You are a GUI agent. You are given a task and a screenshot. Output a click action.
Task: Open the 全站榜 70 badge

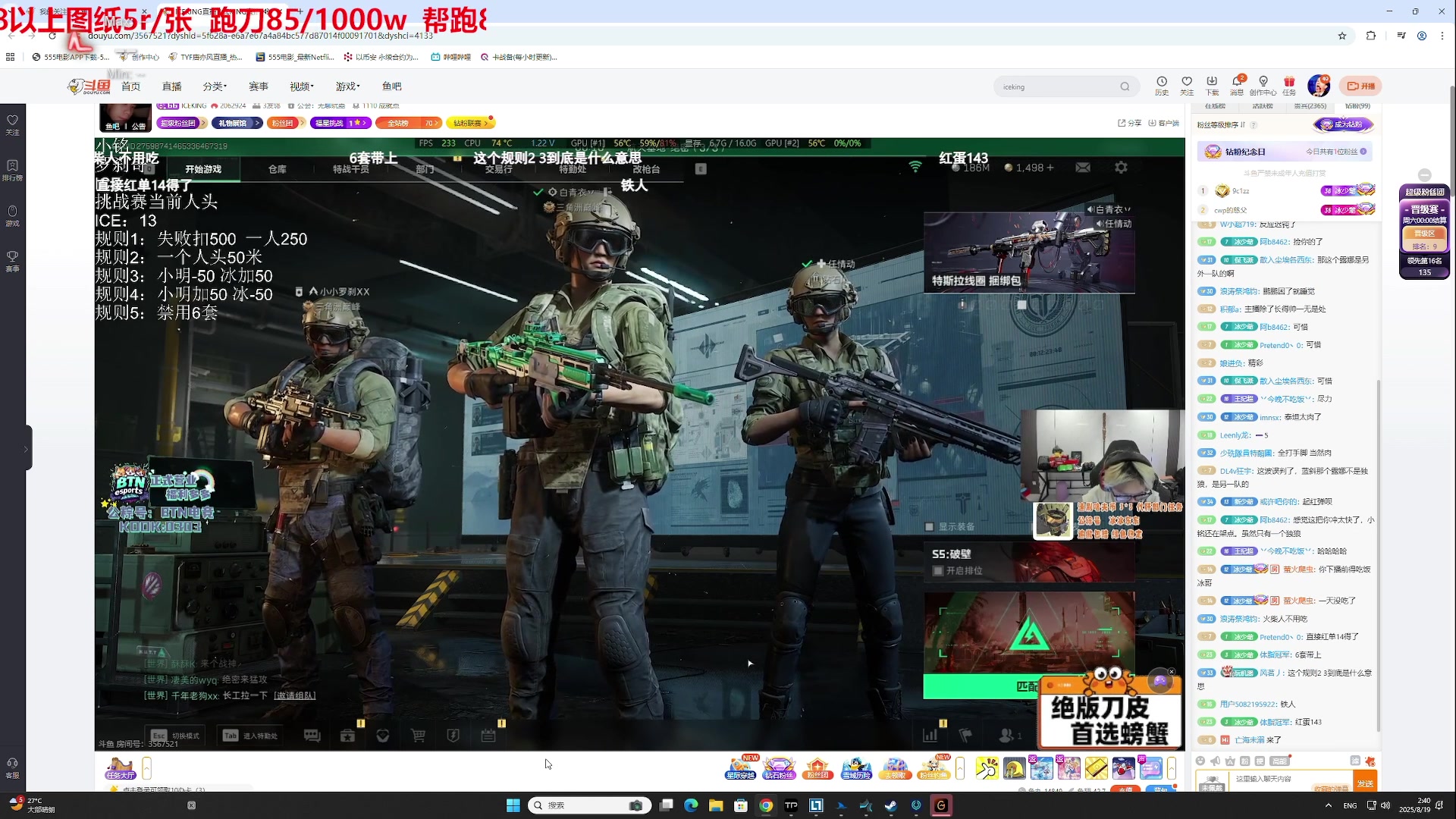coord(408,123)
